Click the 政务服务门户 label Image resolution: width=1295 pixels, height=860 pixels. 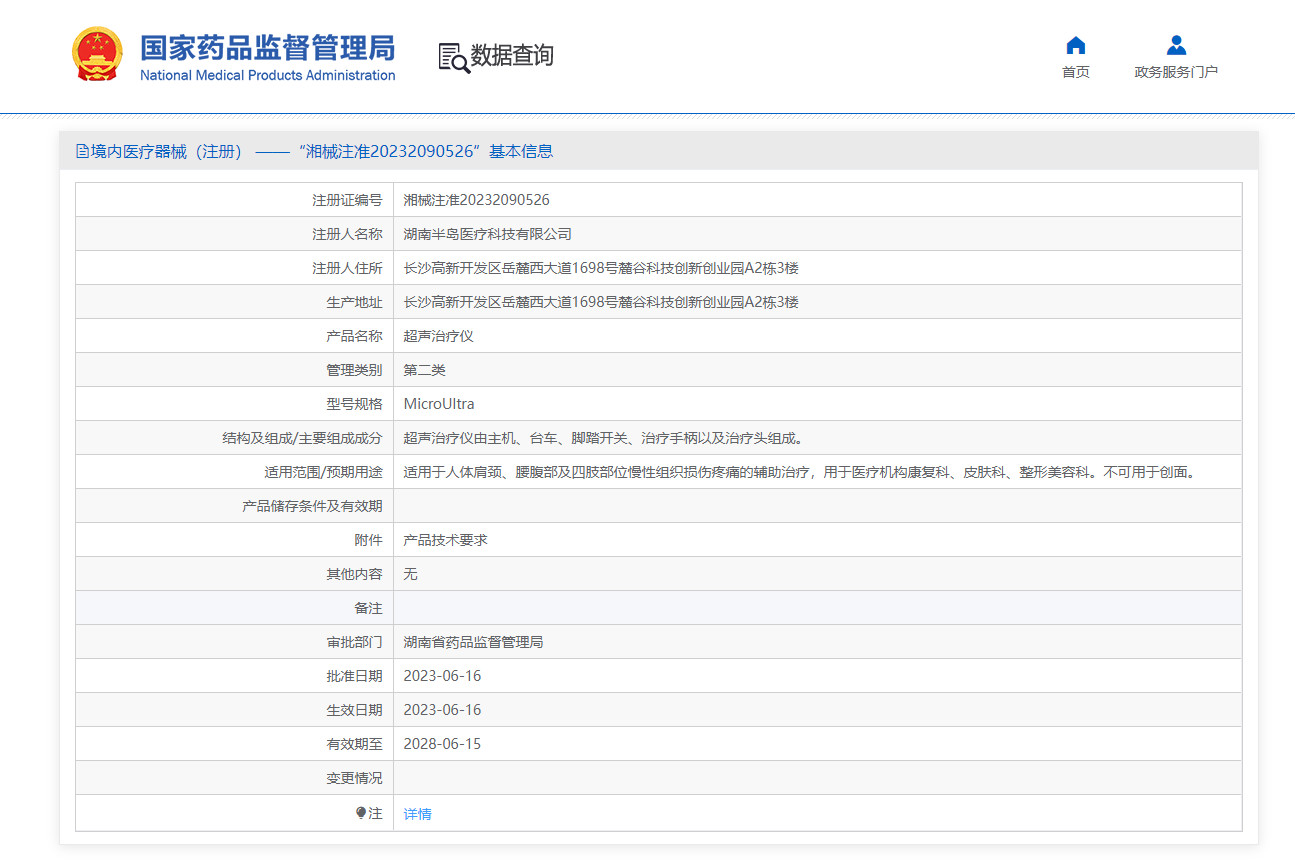pyautogui.click(x=1176, y=72)
